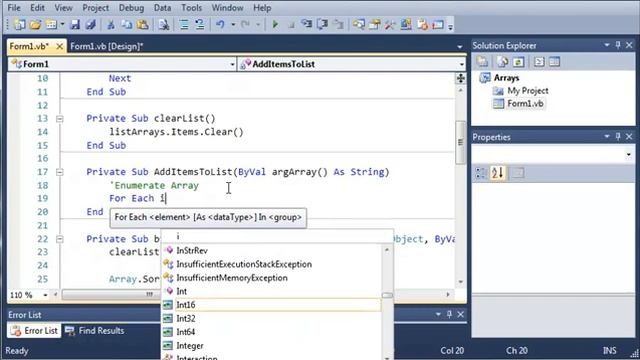Click Solution Explorer's Properties toolbar icon
This screenshot has width=640, height=360.
[x=482, y=62]
